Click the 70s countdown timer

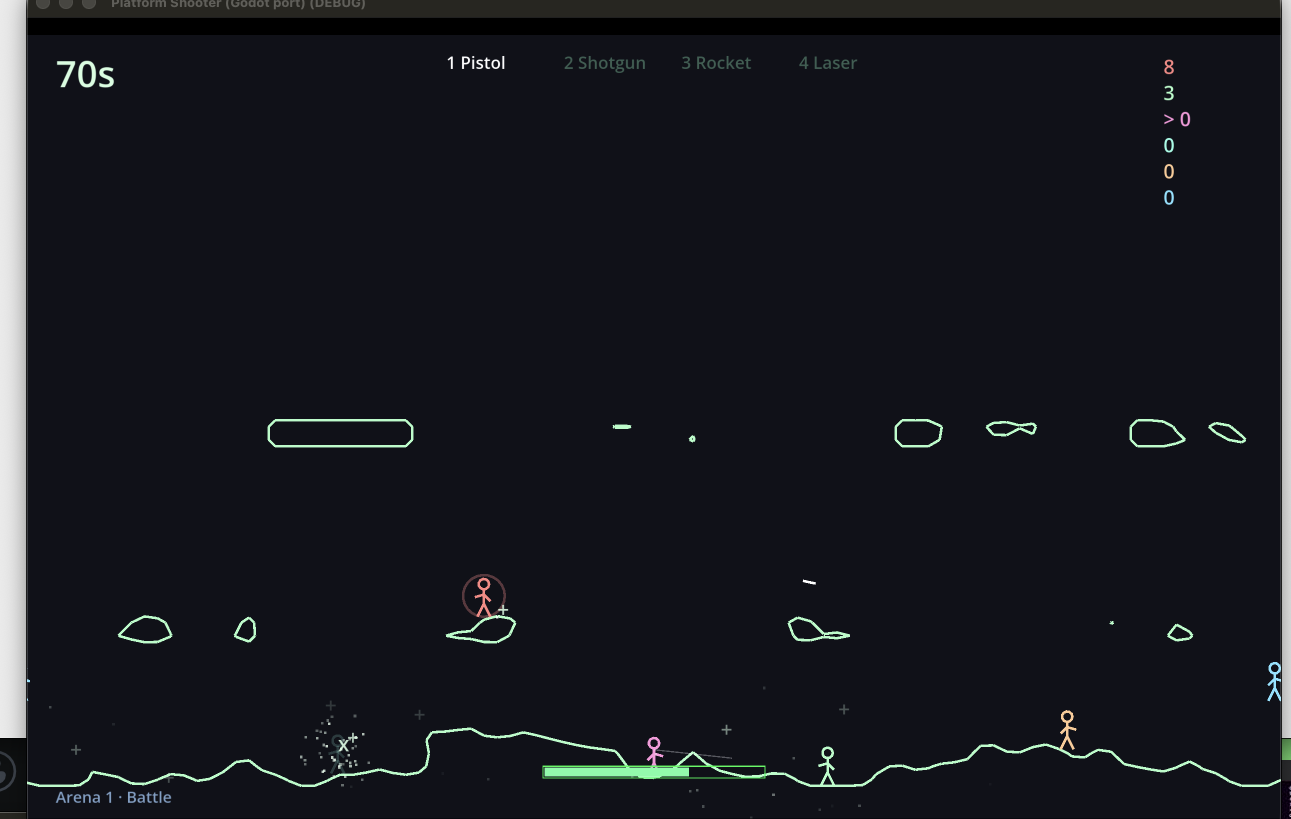85,74
